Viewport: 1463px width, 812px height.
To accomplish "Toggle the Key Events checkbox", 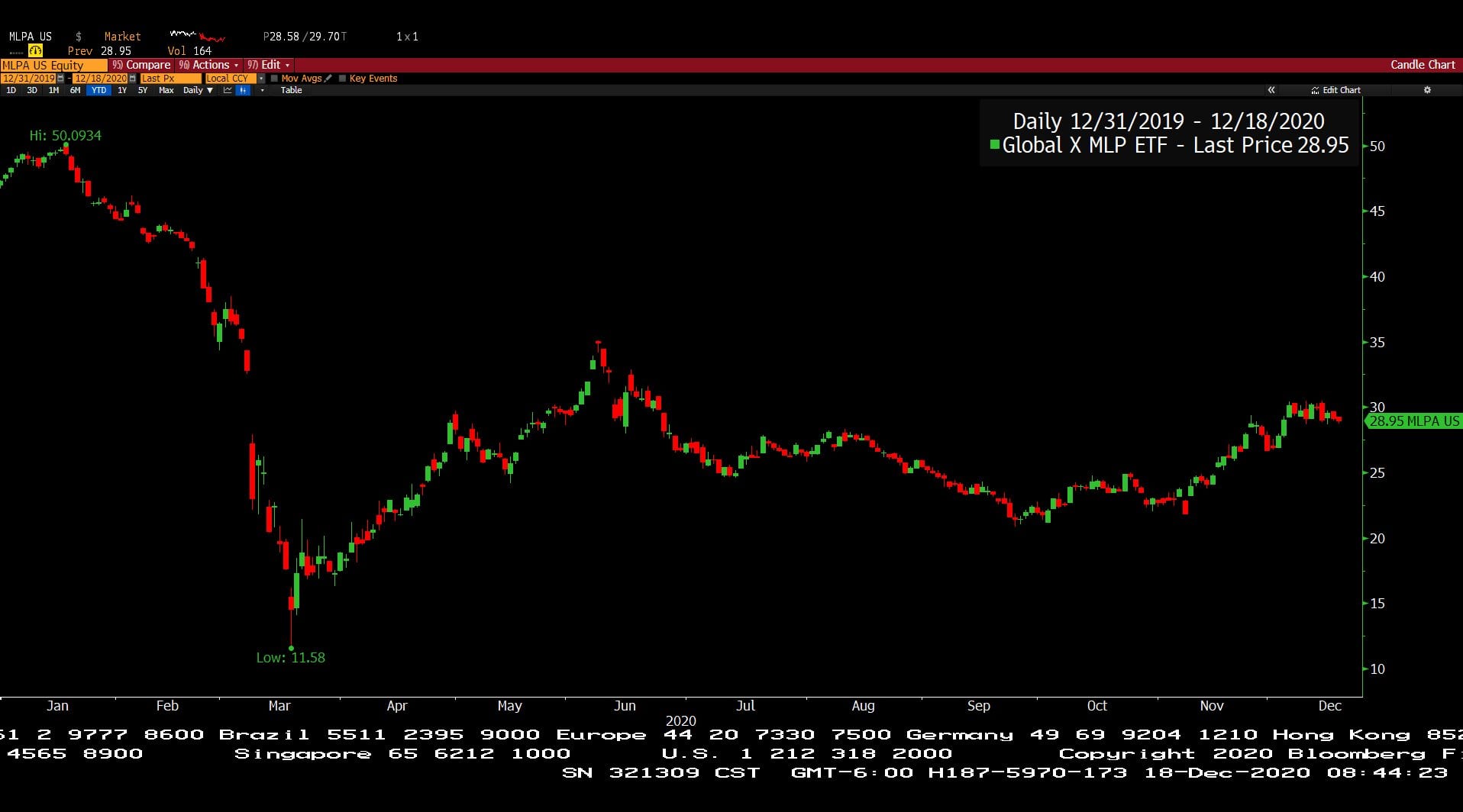I will (342, 78).
